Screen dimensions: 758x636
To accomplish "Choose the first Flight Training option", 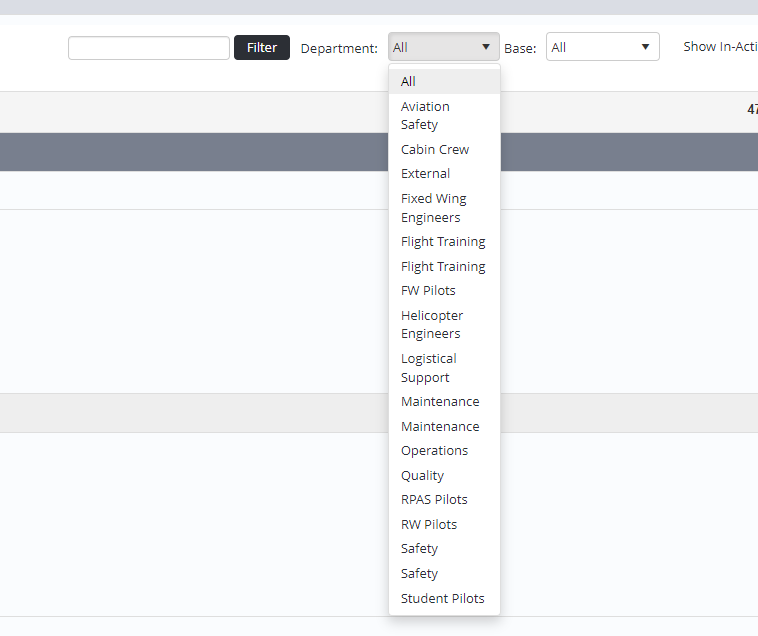I will (443, 241).
